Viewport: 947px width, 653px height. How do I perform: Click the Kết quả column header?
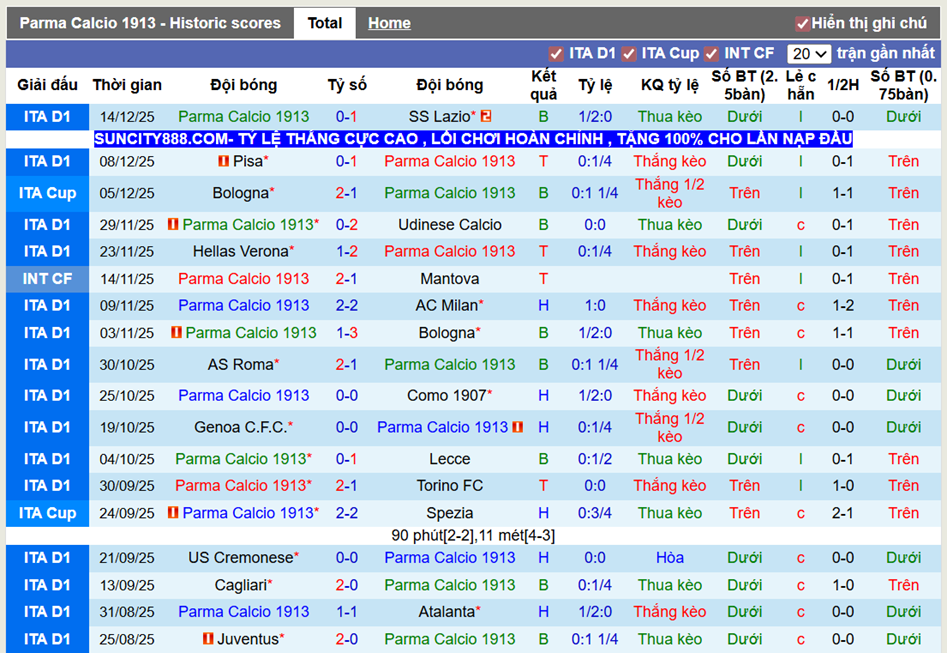point(544,85)
